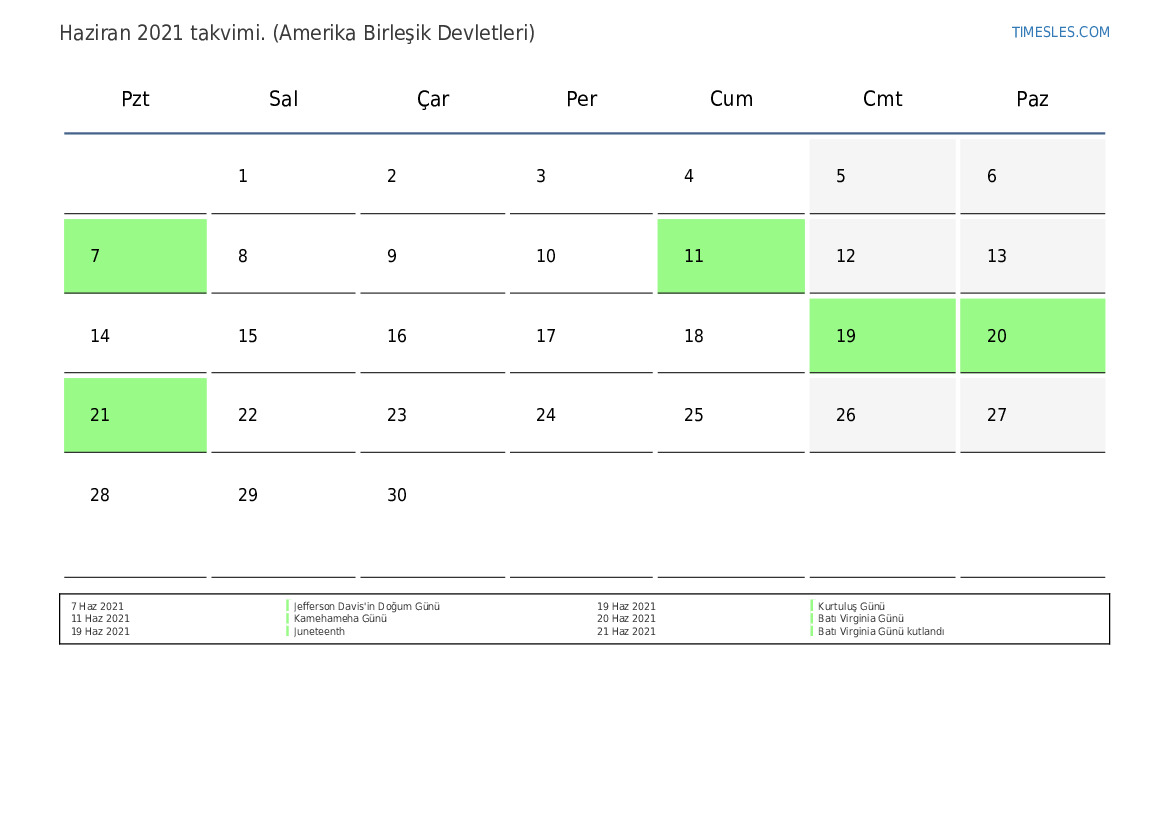Screen dimensions: 1169x827
Task: Click the Pzt column header
Action: point(135,99)
